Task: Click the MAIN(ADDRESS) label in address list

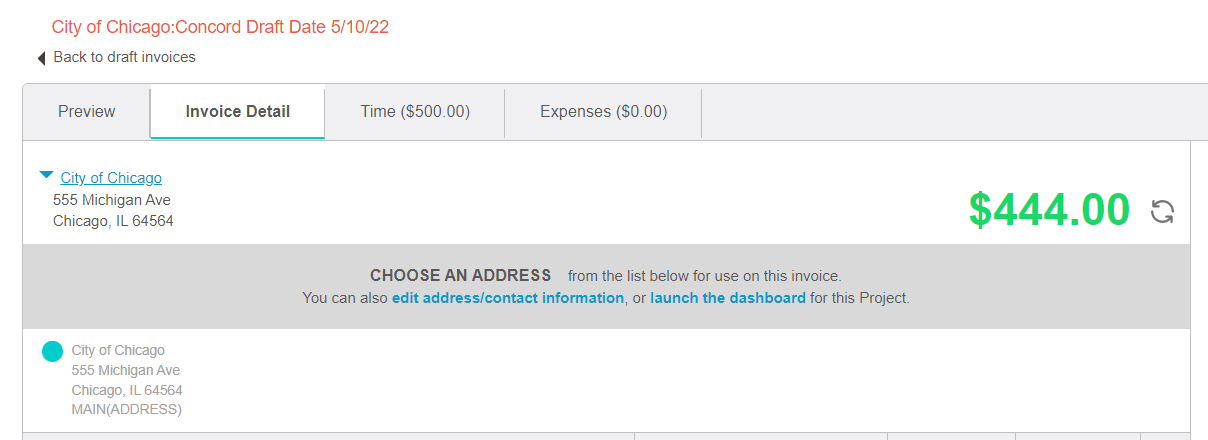Action: point(127,410)
